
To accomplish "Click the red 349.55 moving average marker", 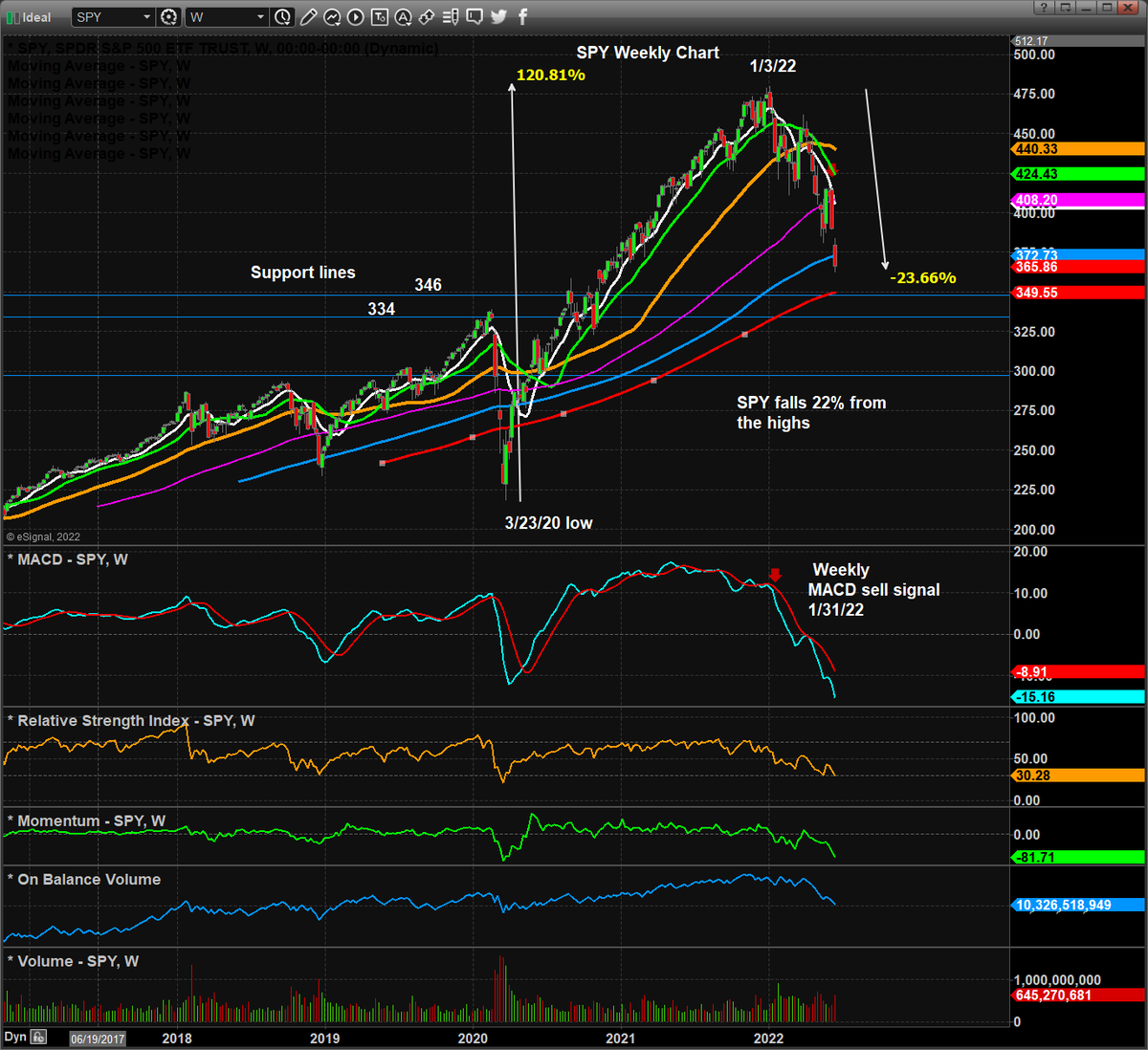I will point(1078,293).
